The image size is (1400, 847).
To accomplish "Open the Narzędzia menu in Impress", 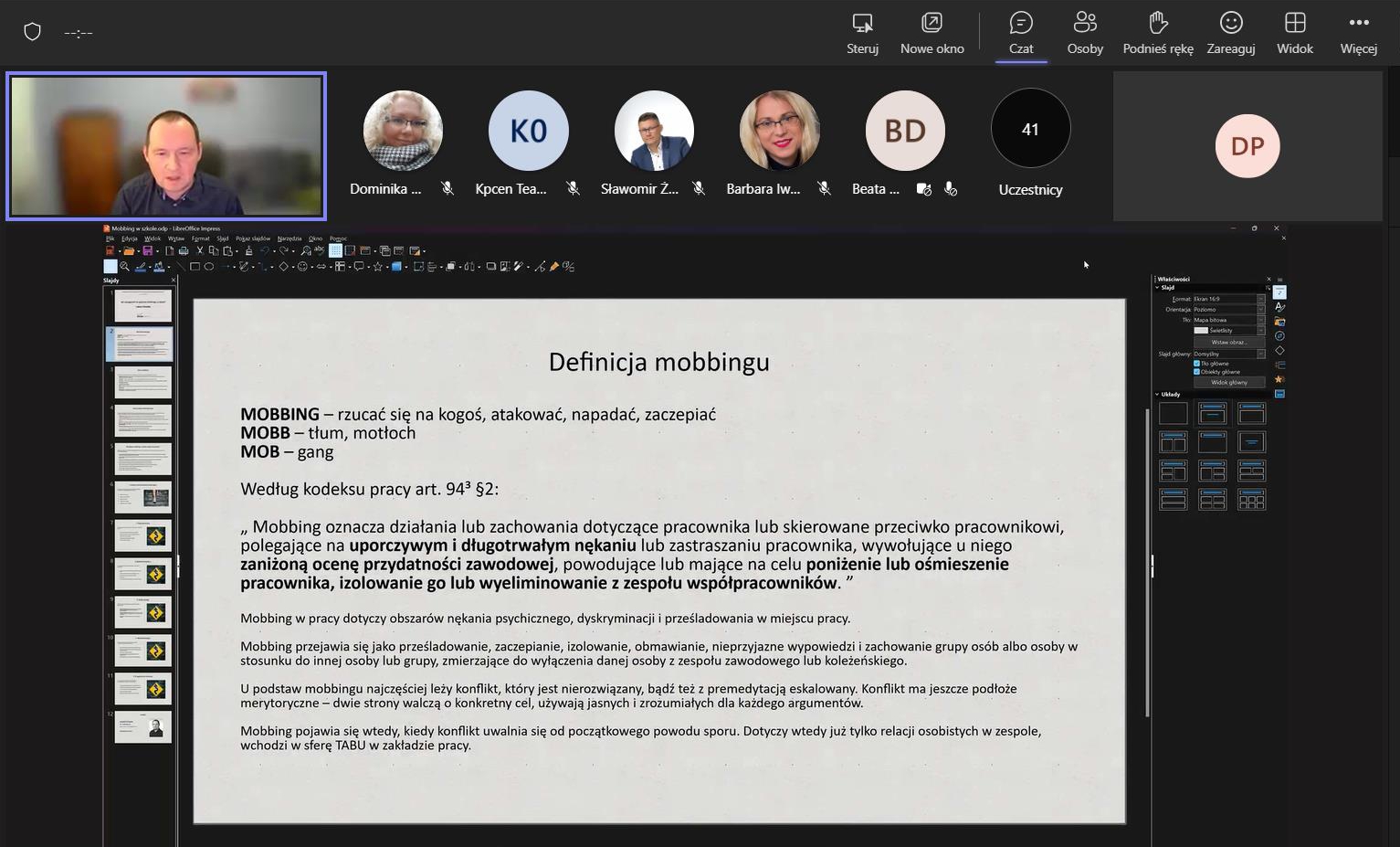I will coord(289,238).
